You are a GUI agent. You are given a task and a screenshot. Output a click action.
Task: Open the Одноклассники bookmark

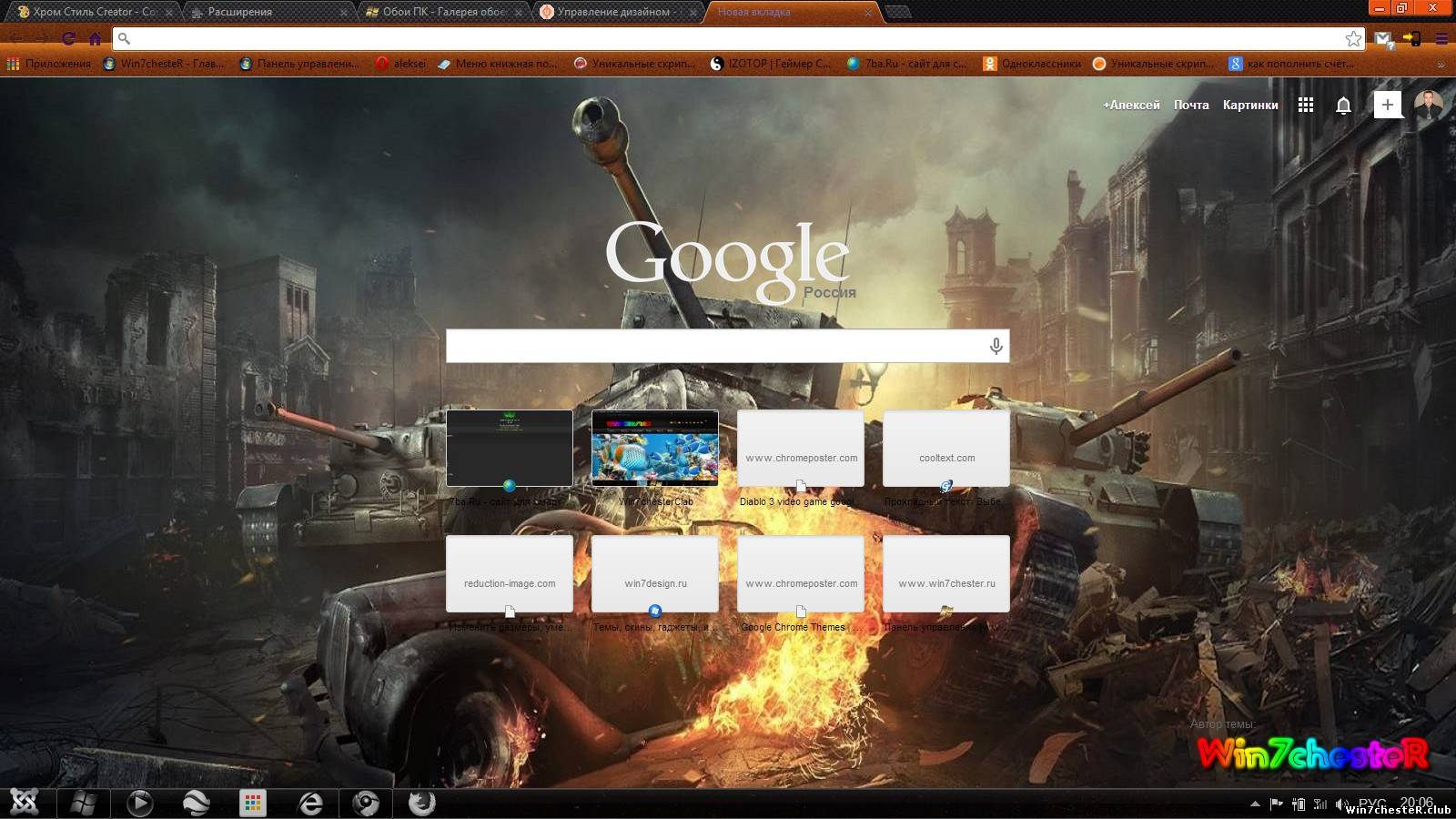1032,64
